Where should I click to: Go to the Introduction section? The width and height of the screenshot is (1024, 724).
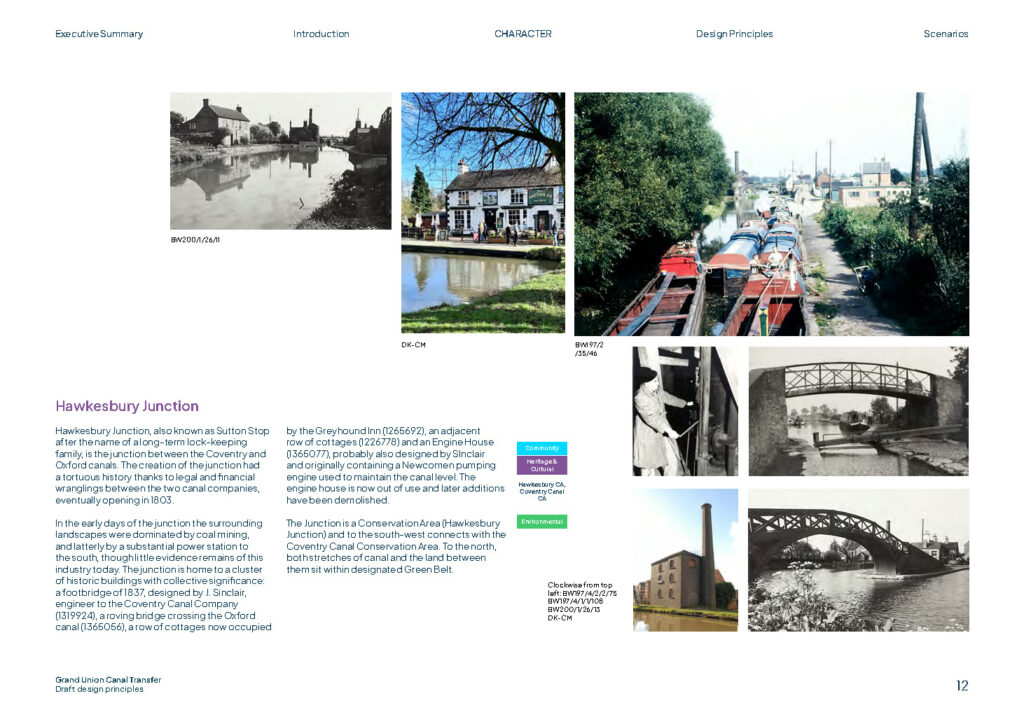pos(321,34)
